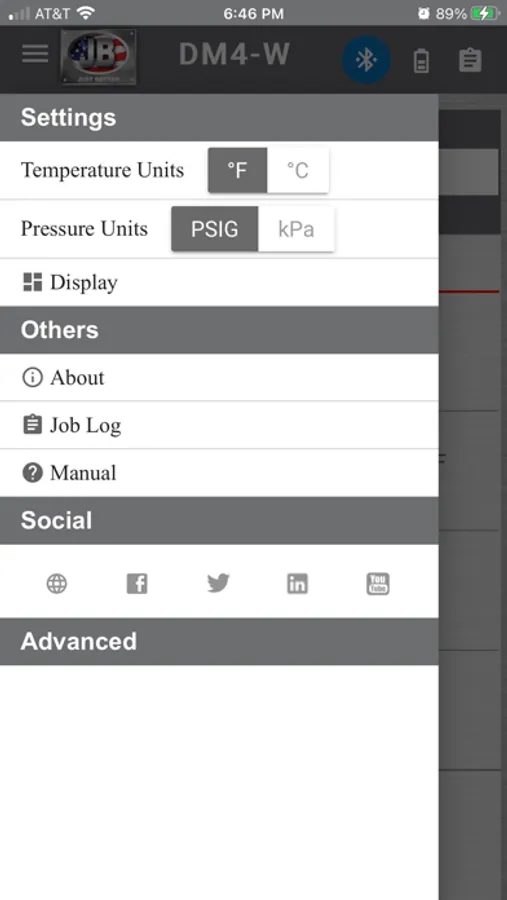Visit the website globe icon

click(x=57, y=584)
